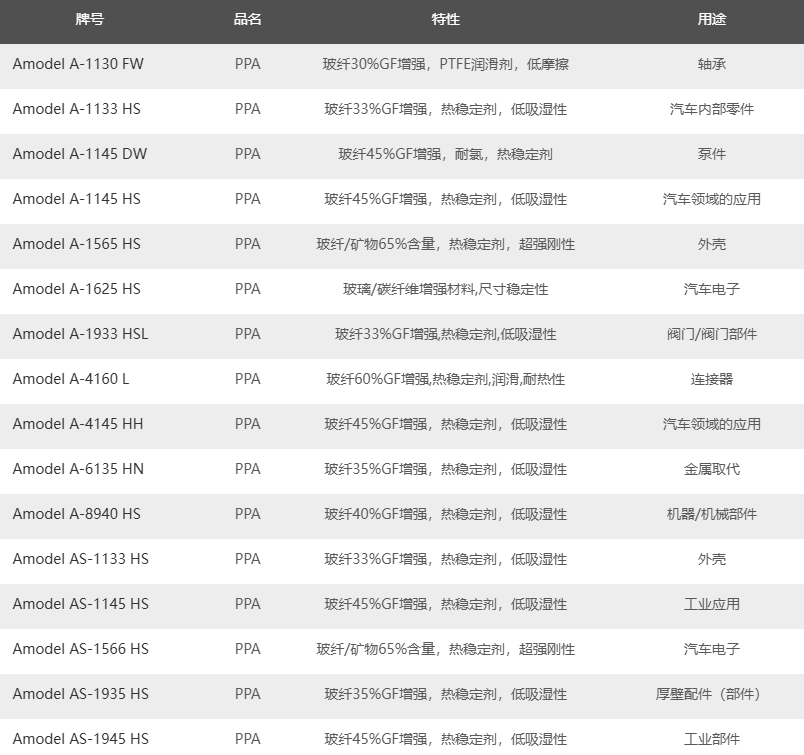Click the 泵件 usage cell
The height and width of the screenshot is (755, 804).
pos(711,154)
